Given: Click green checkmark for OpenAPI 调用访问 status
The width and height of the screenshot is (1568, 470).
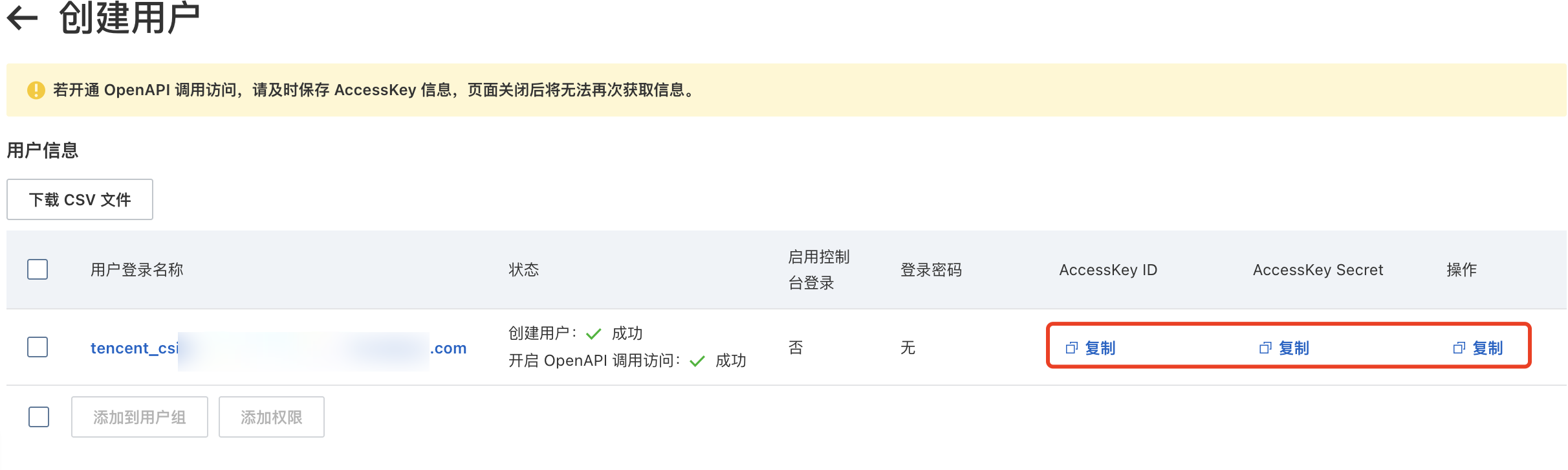Looking at the screenshot, I should (697, 361).
